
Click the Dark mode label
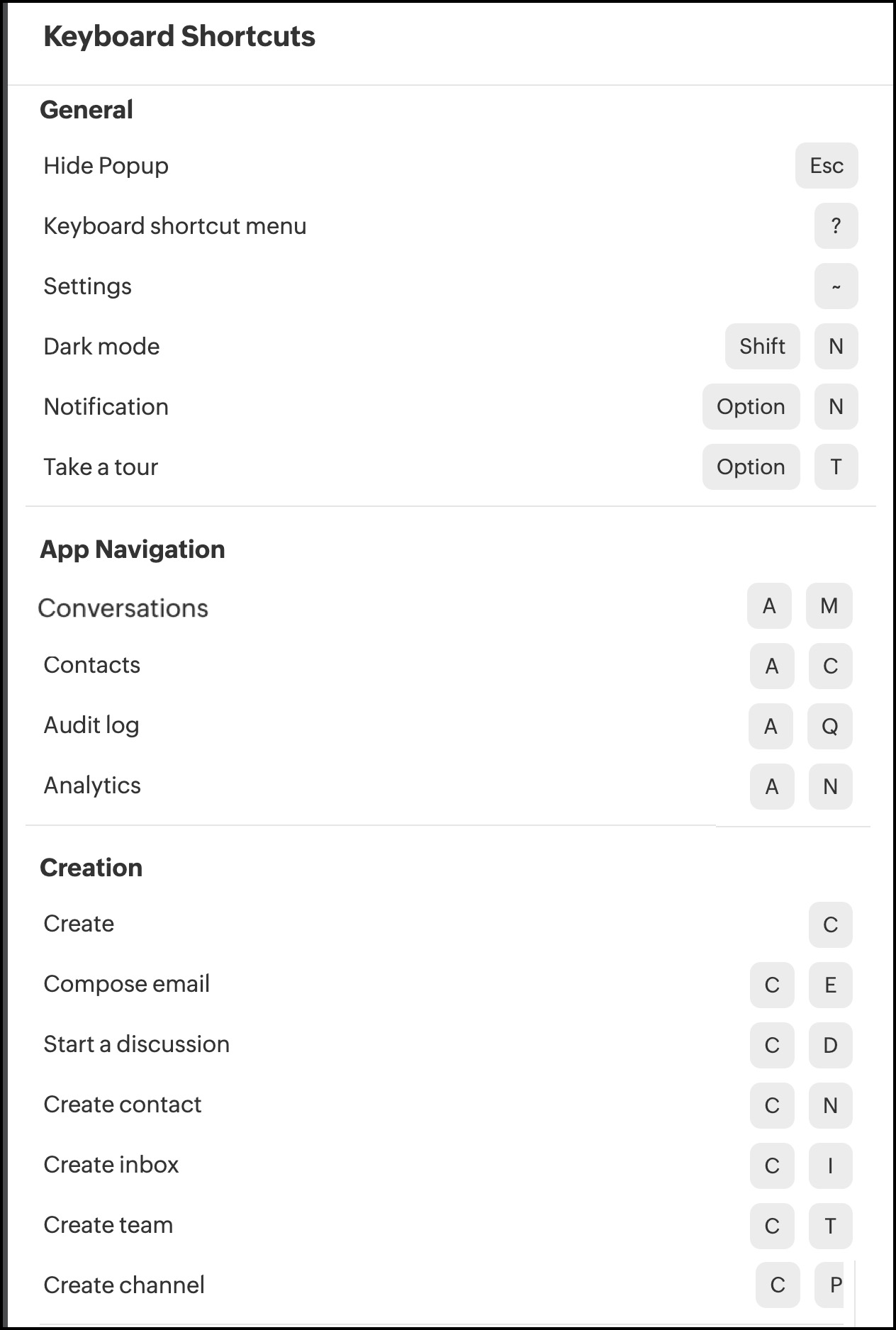point(101,347)
